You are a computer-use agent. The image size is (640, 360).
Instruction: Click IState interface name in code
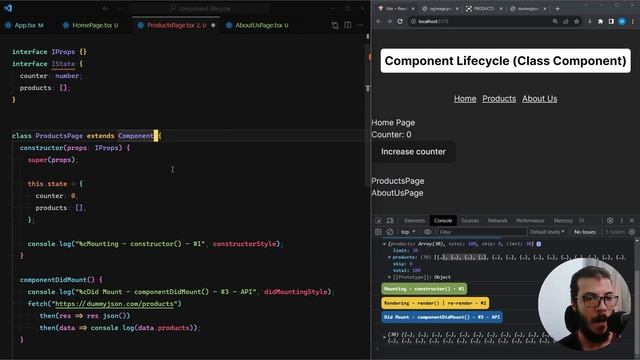tap(63, 64)
